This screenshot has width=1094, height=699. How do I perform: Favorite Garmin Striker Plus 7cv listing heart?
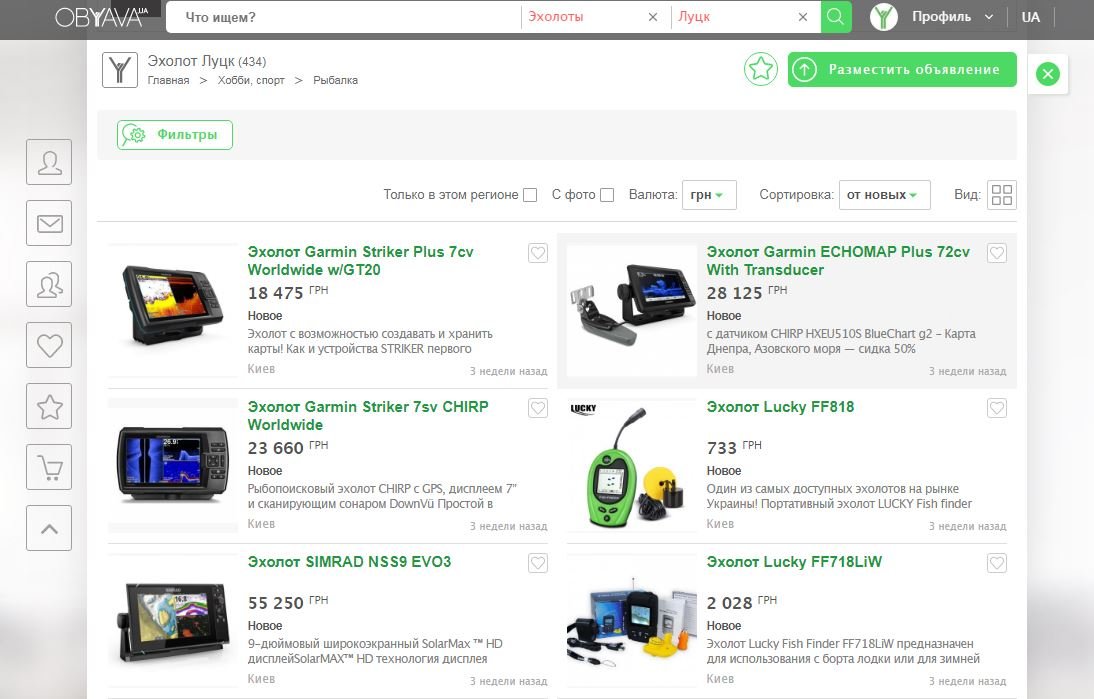click(538, 253)
